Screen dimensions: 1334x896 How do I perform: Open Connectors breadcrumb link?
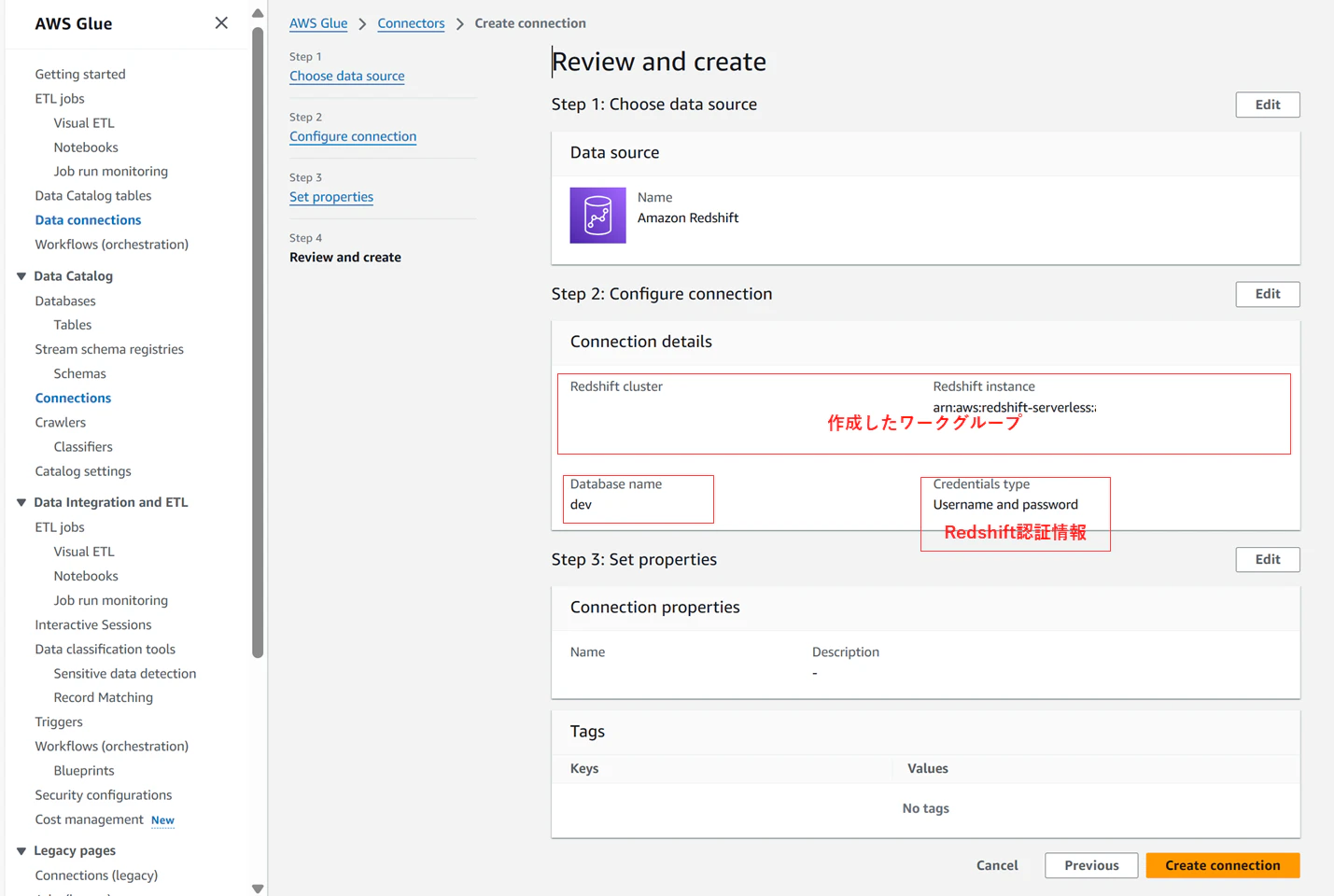pyautogui.click(x=411, y=23)
